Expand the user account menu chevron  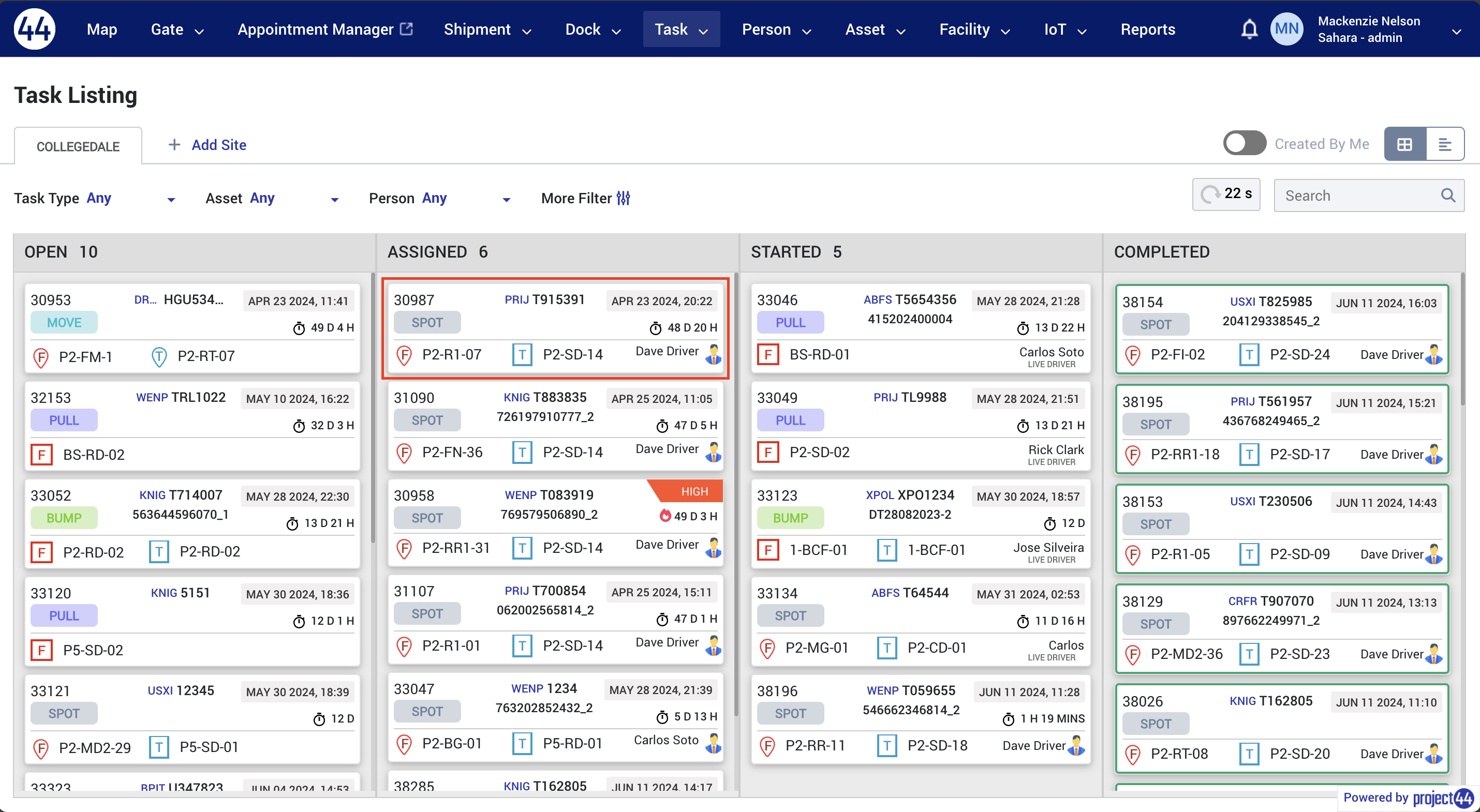pyautogui.click(x=1456, y=31)
